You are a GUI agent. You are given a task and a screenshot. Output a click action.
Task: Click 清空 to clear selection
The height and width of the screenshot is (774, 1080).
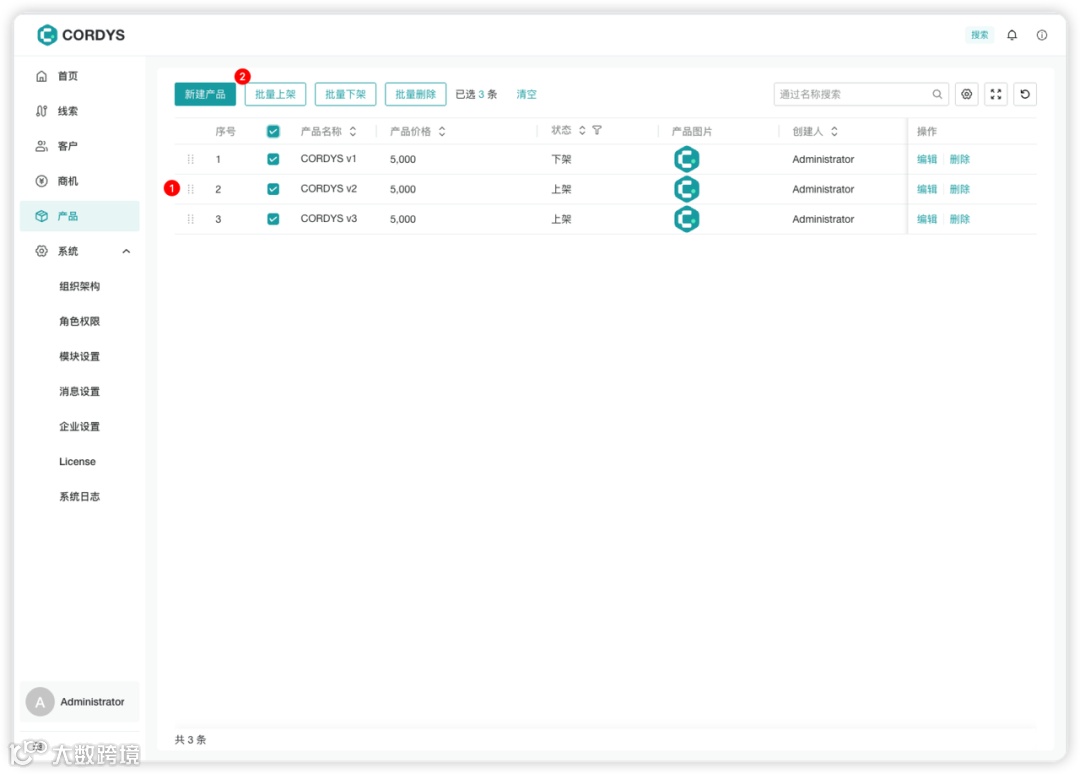[526, 94]
